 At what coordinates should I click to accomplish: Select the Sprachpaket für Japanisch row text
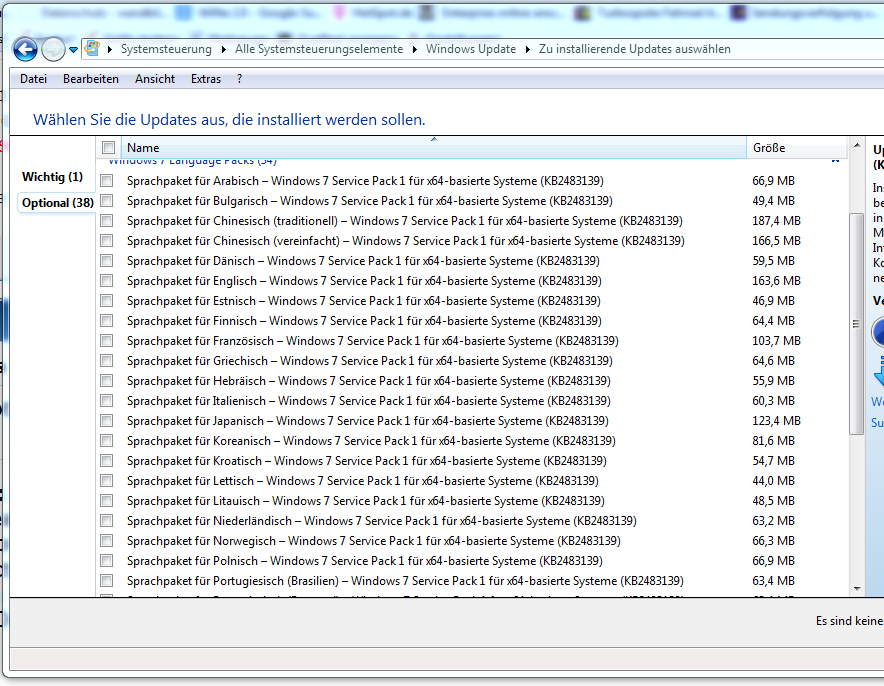click(368, 421)
